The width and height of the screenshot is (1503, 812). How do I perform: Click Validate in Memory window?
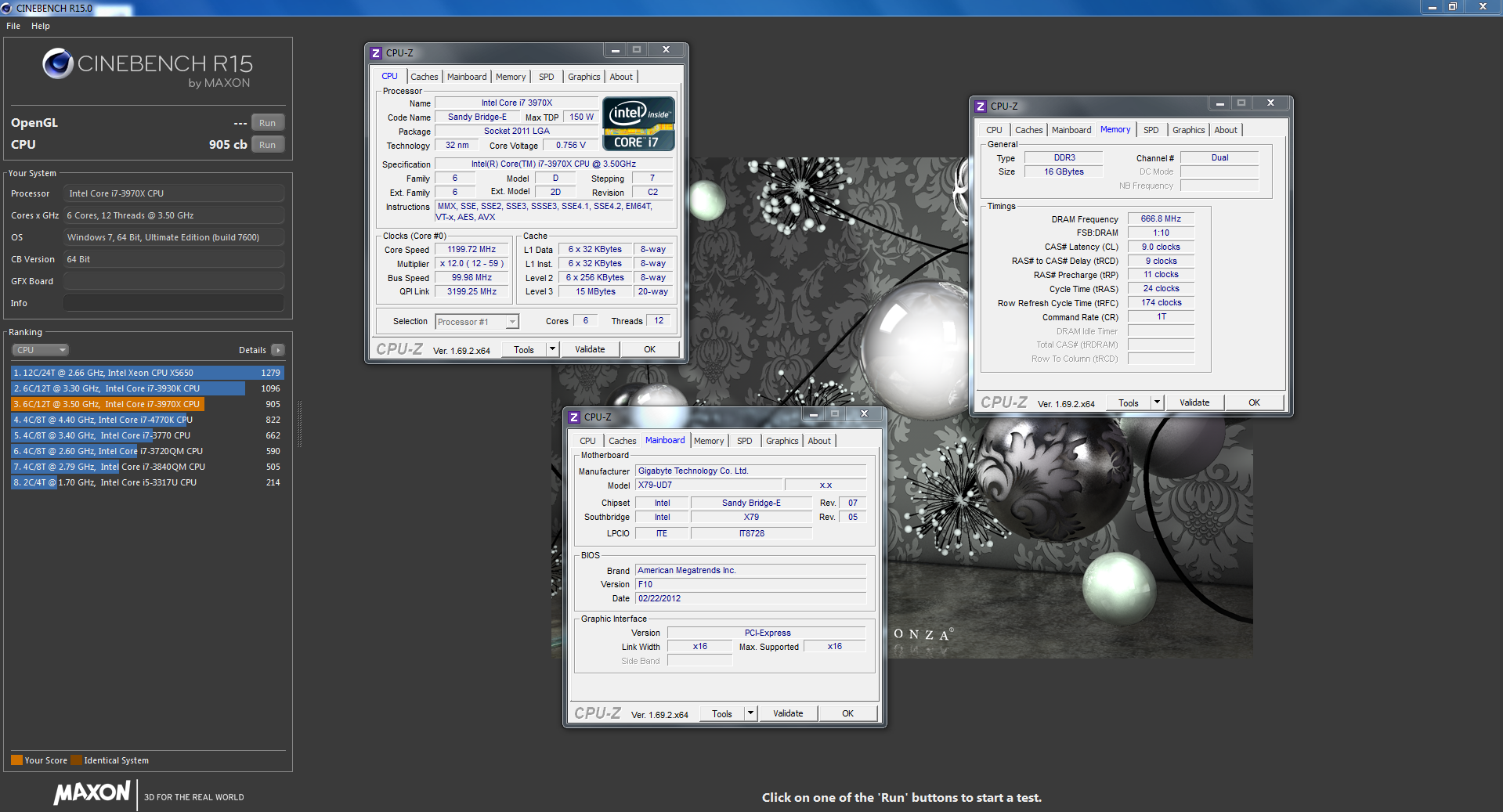[x=1194, y=403]
